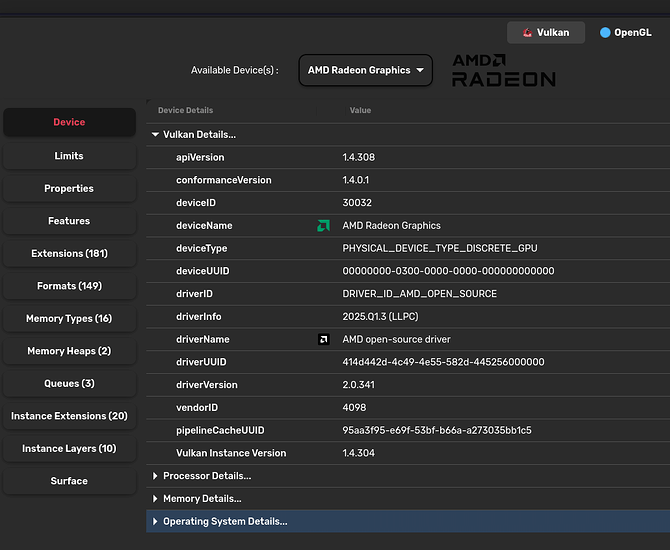The height and width of the screenshot is (550, 670).
Task: Open the Features tab
Action: click(69, 221)
